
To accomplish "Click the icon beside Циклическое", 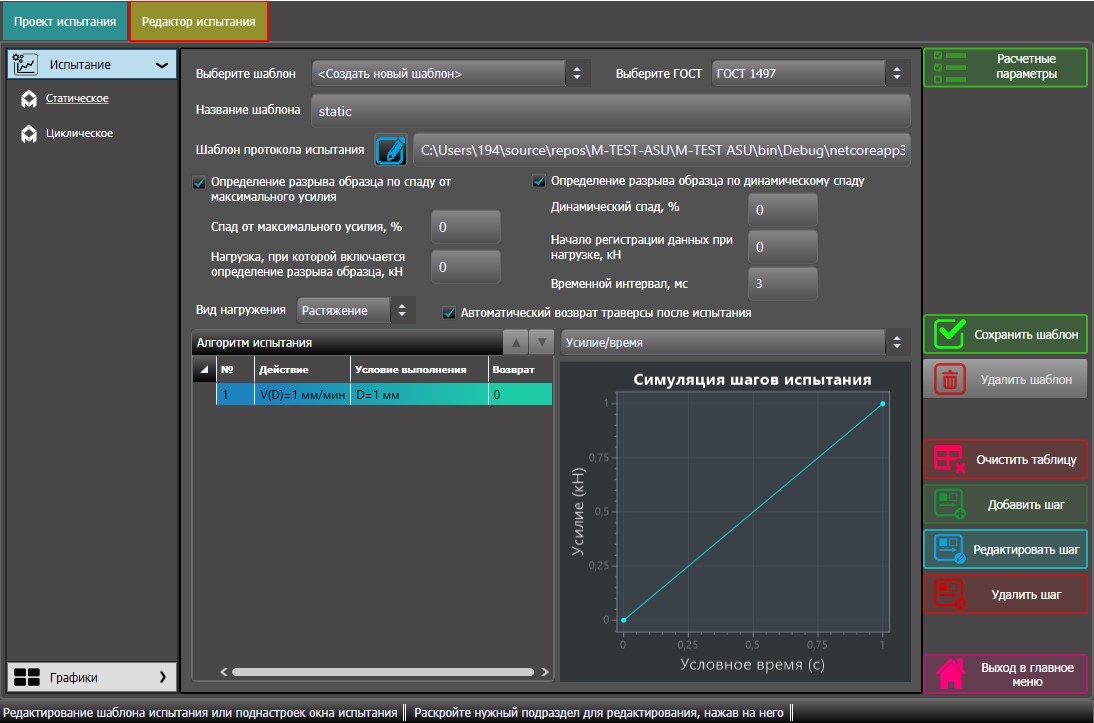I will coord(29,134).
